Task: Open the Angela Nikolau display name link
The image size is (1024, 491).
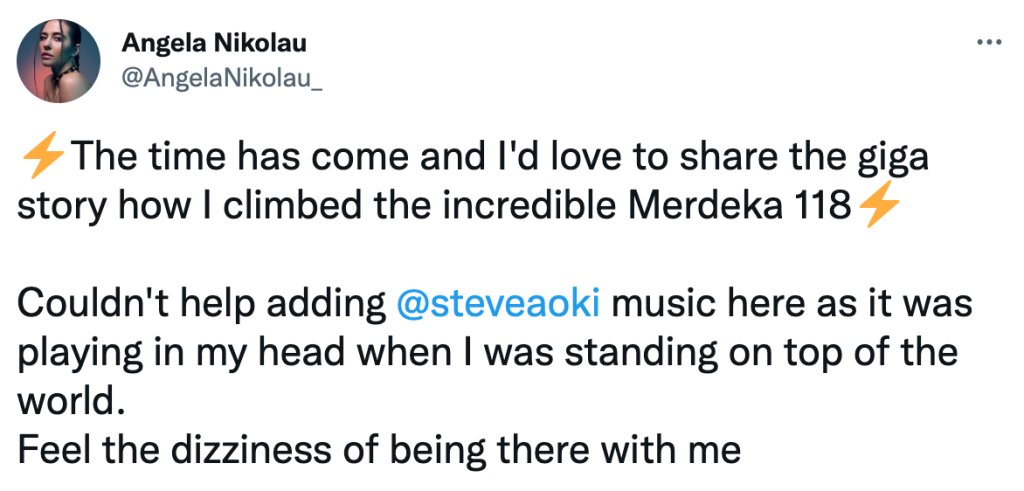Action: (214, 44)
